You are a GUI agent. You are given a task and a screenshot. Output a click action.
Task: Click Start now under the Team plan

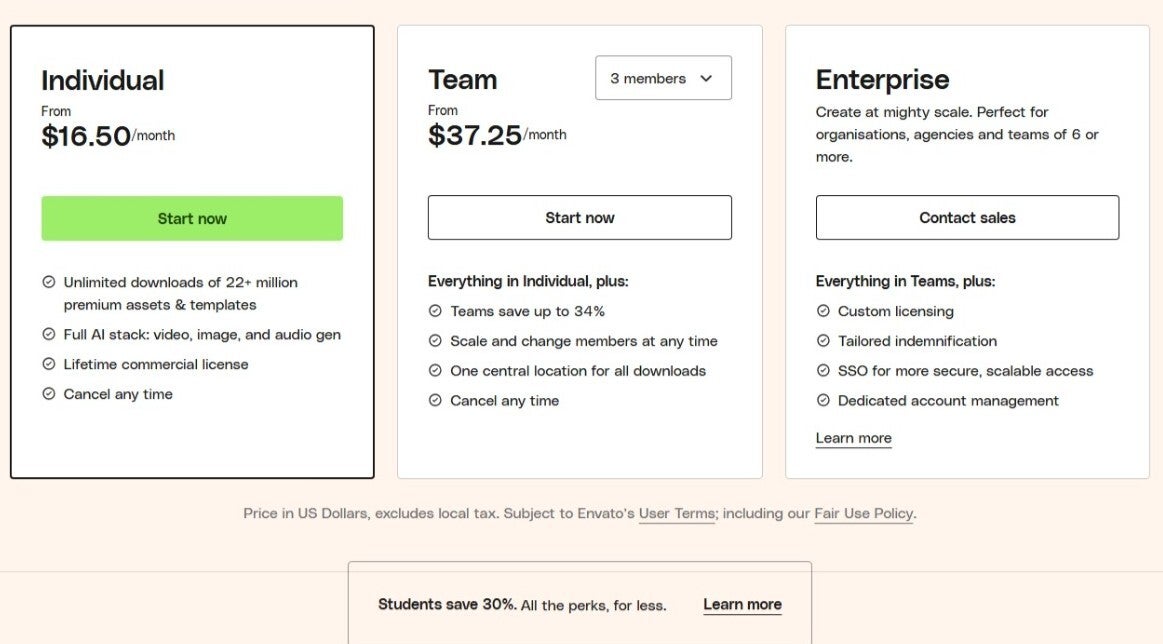579,217
